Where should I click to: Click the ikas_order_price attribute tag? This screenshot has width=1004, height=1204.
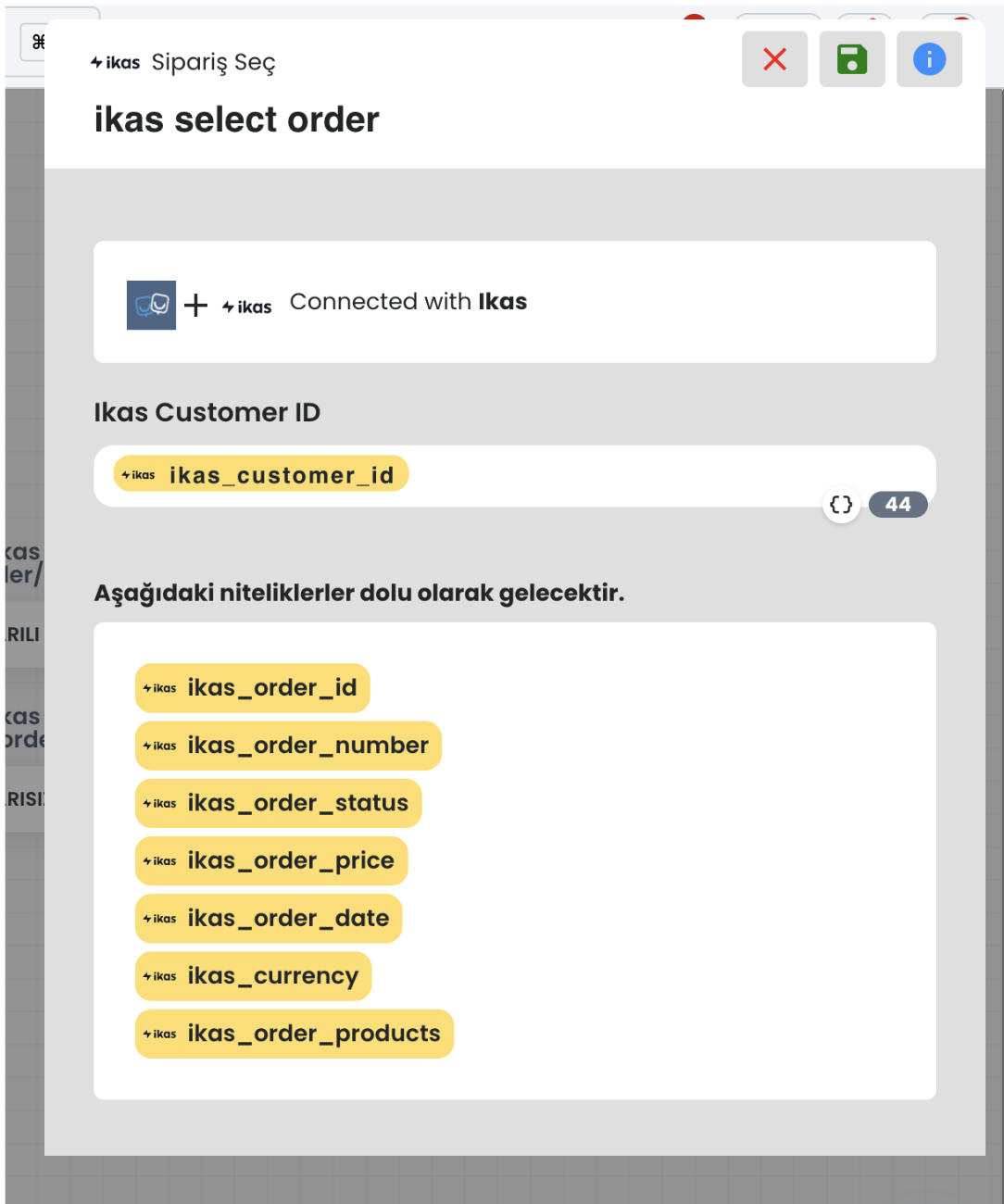(271, 860)
